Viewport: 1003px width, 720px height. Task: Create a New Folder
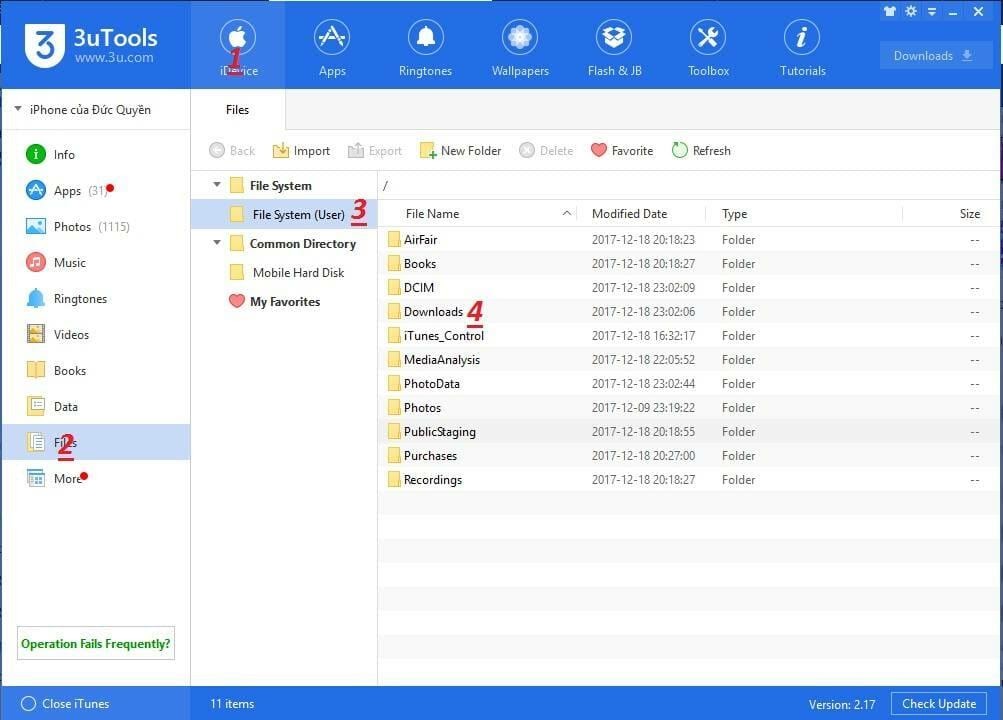click(x=460, y=151)
